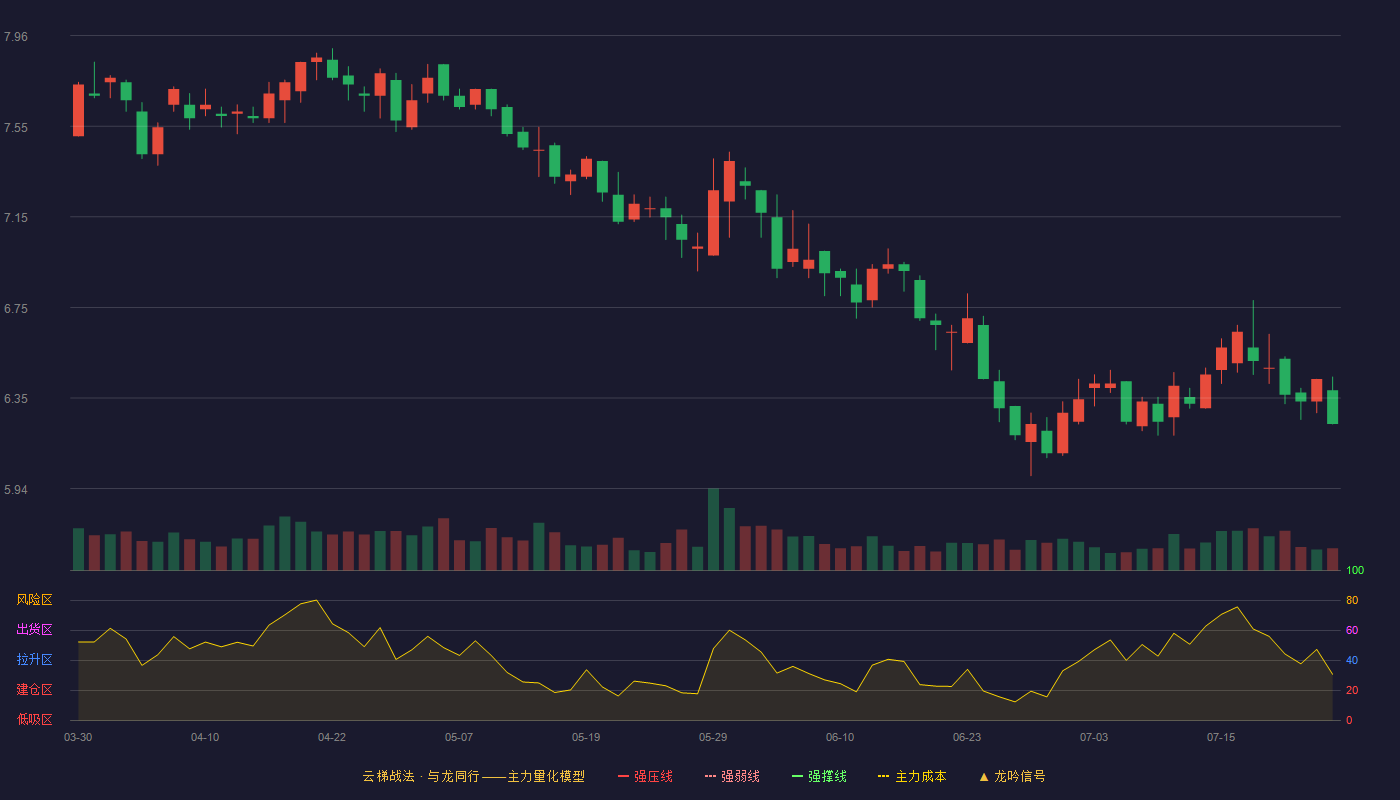
Task: Click the 出货区 zone label
Action: tap(34, 630)
